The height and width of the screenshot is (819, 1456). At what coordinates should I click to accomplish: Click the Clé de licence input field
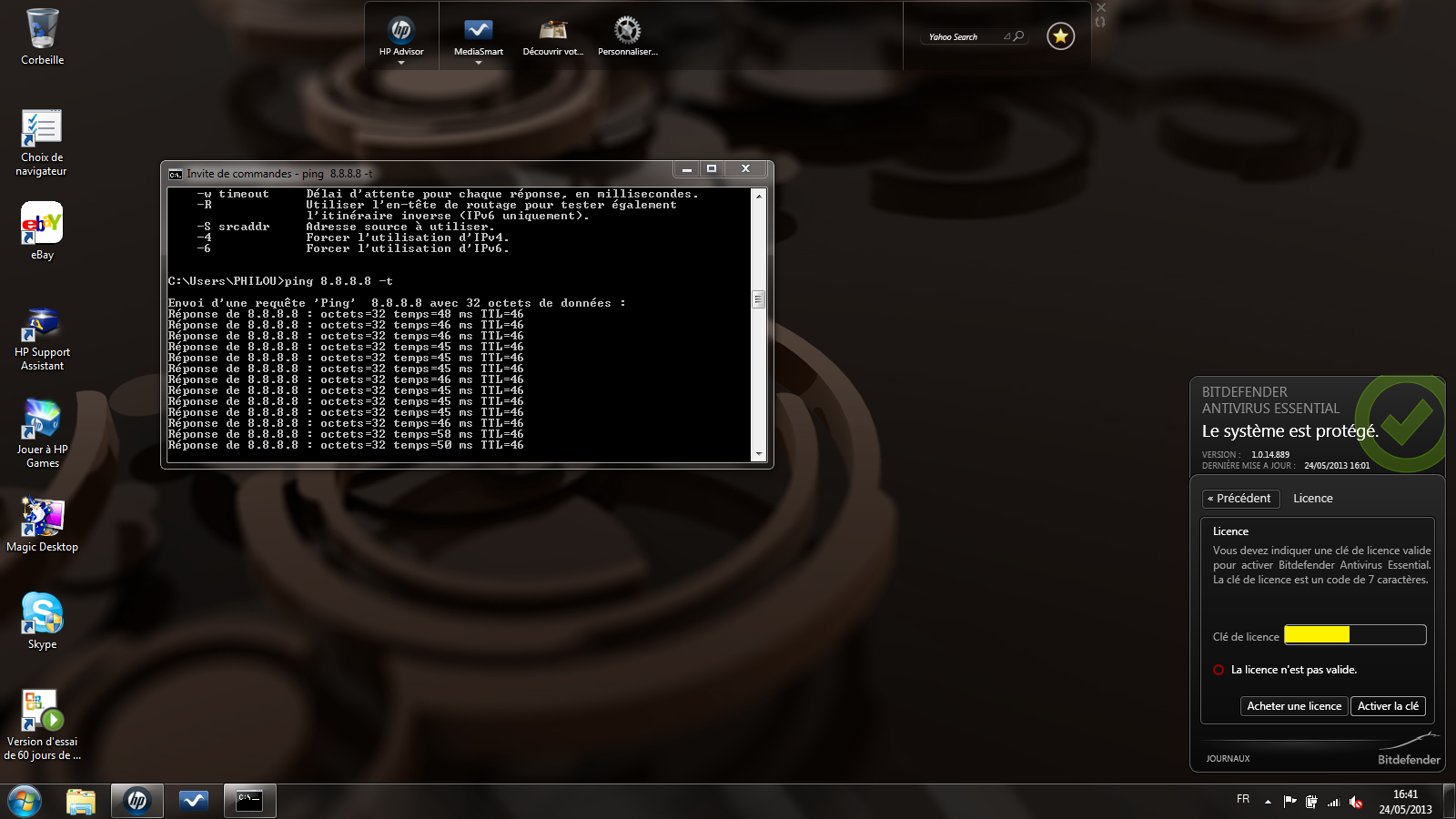click(1354, 635)
